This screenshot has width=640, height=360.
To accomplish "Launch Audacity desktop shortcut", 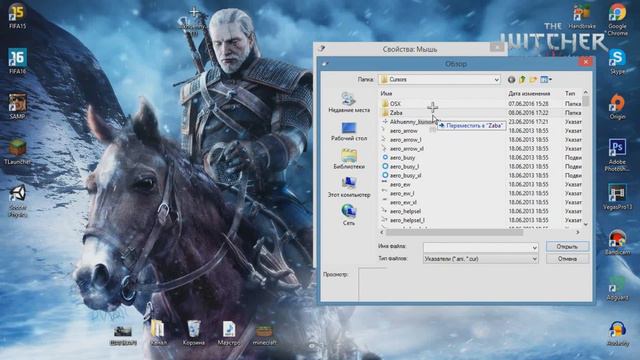I will [617, 333].
